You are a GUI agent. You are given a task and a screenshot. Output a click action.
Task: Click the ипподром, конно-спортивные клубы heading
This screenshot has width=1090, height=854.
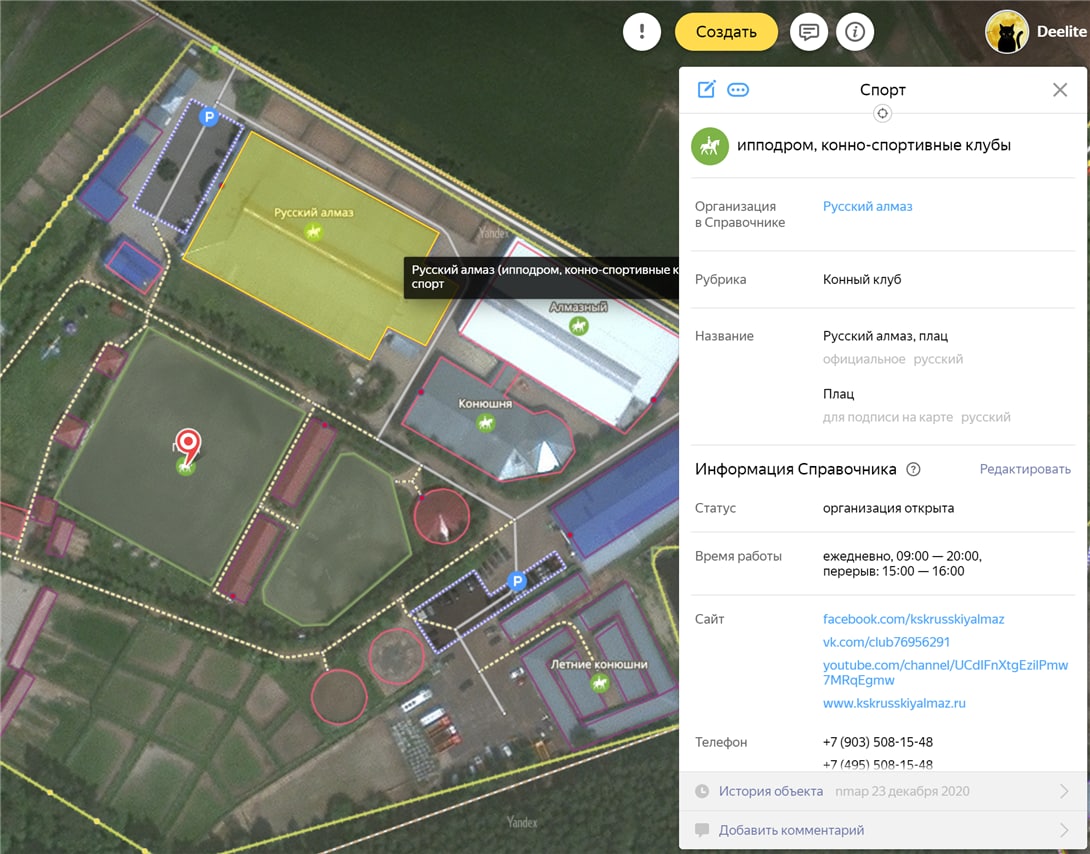pyautogui.click(x=874, y=145)
